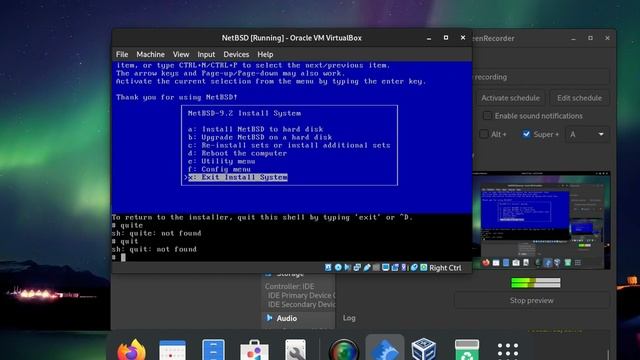640x360 pixels.
Task: Click the 'Audio' section header label
Action: (x=287, y=318)
